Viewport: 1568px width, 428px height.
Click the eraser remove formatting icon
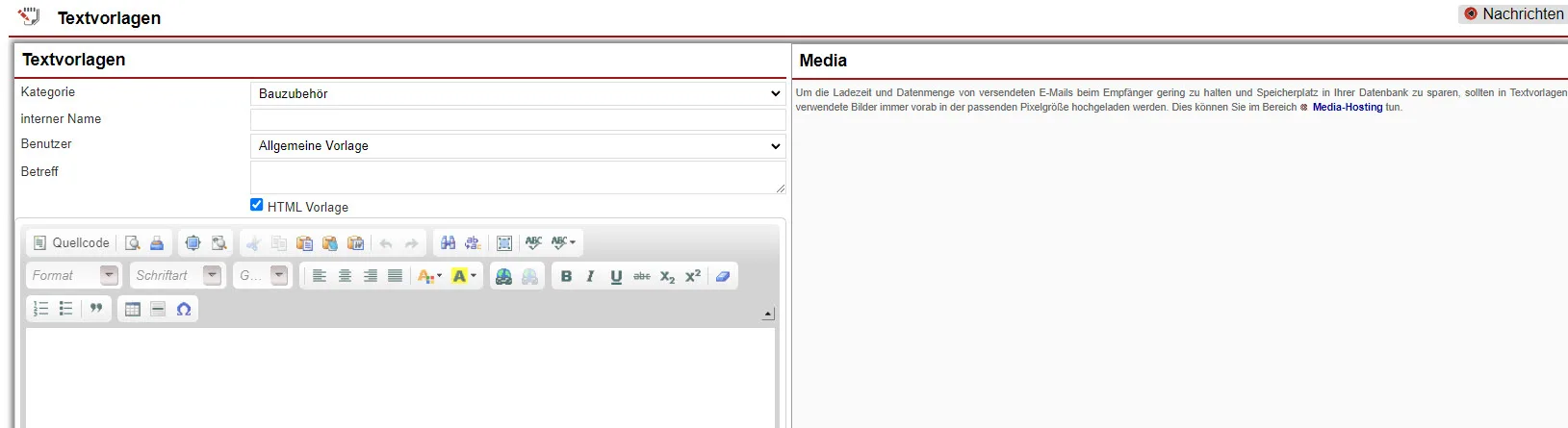pyautogui.click(x=723, y=276)
